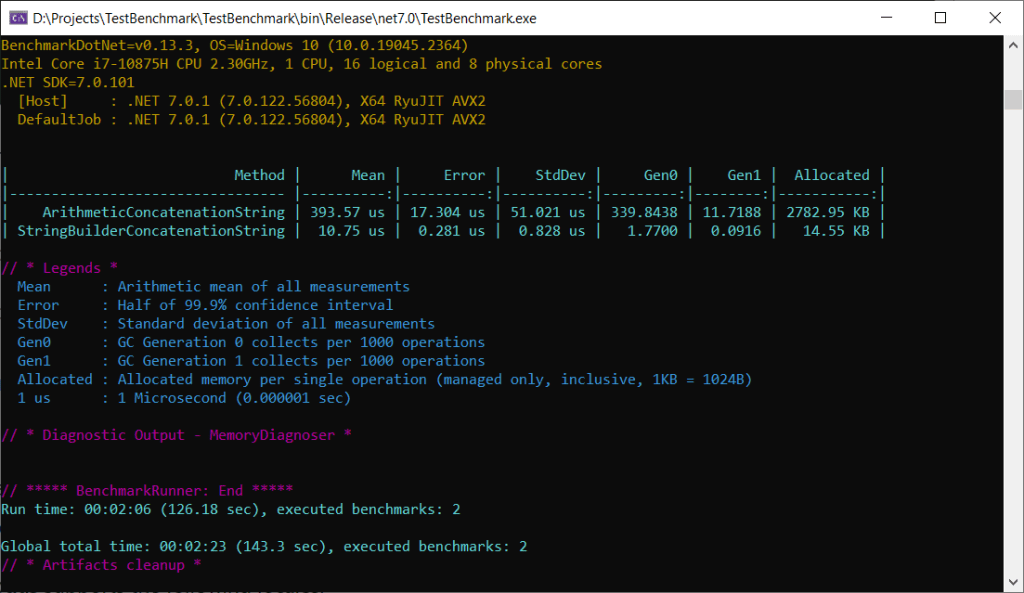
Task: Click the Allocated column header text
Action: tap(832, 175)
